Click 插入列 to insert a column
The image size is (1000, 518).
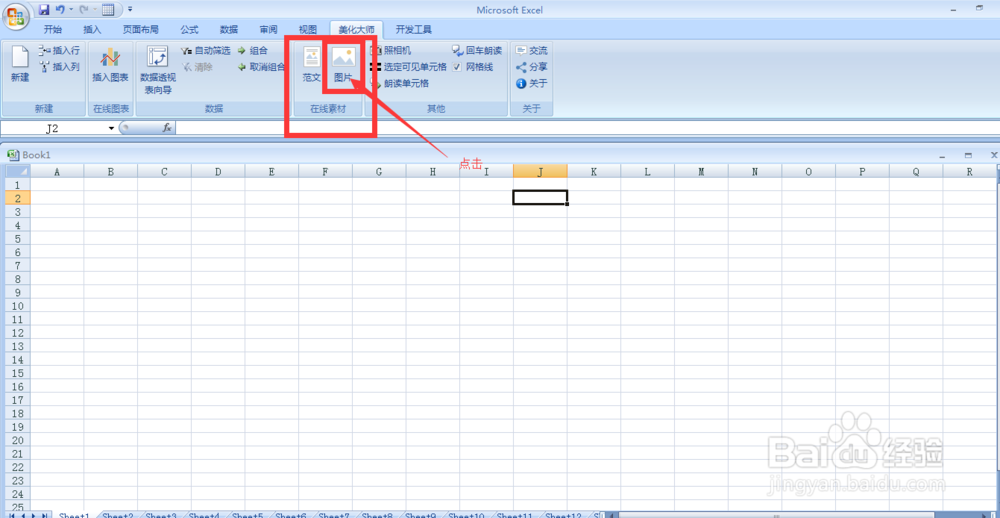point(59,67)
